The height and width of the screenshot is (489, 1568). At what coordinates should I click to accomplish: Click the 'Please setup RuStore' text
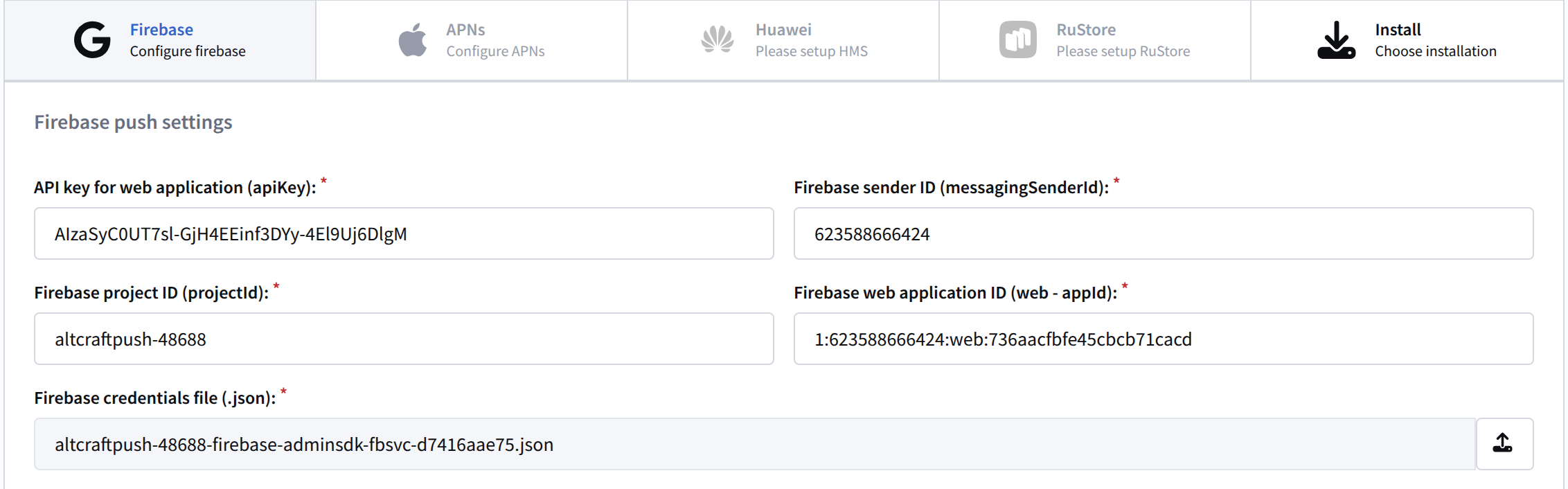coord(1123,51)
